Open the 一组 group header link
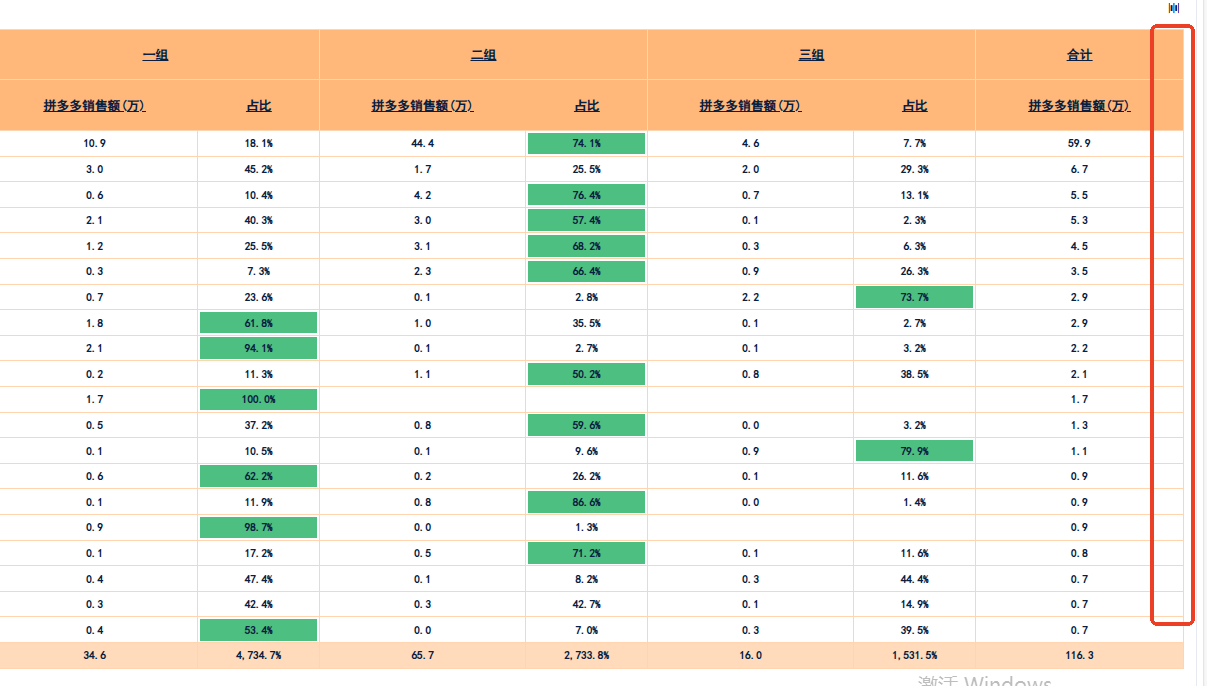The height and width of the screenshot is (686, 1207). pos(155,55)
